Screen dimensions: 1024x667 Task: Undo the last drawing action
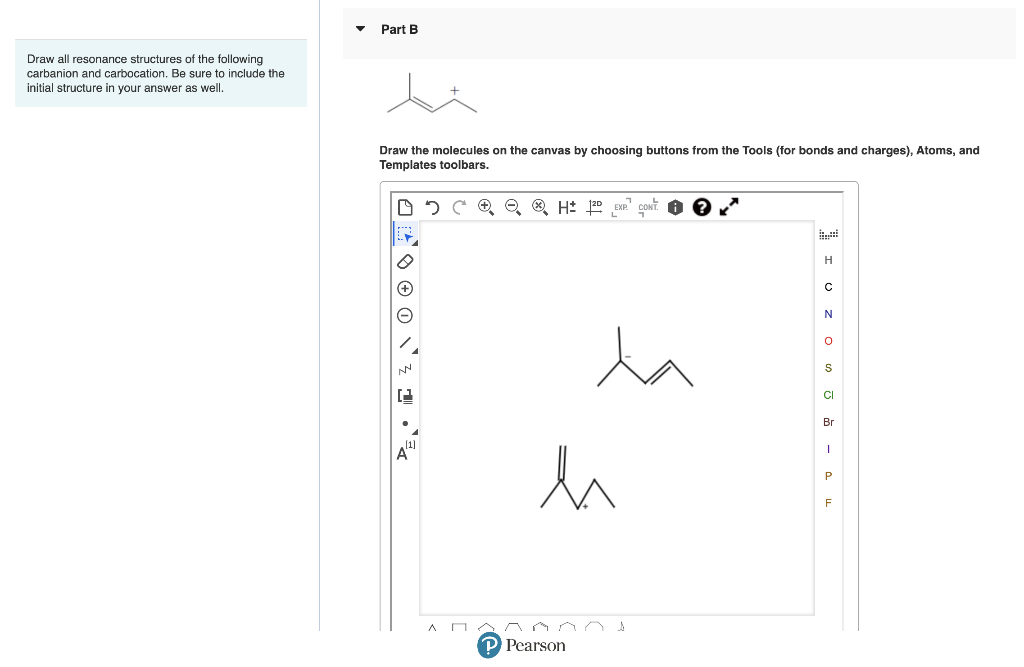pos(431,207)
